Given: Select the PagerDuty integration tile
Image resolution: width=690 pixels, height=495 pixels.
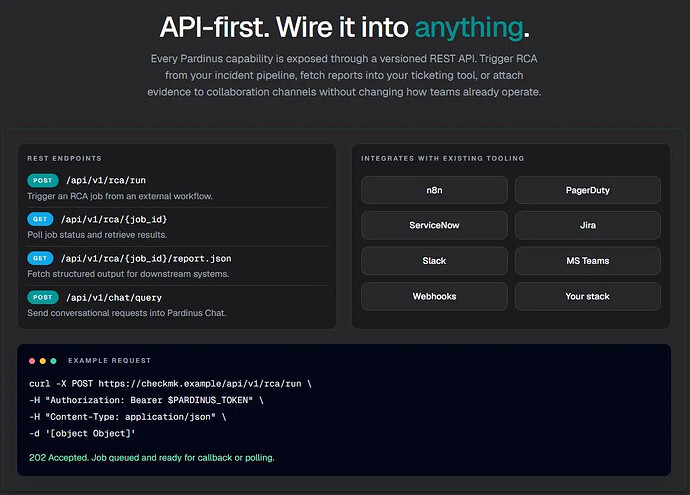Looking at the screenshot, I should pos(587,190).
